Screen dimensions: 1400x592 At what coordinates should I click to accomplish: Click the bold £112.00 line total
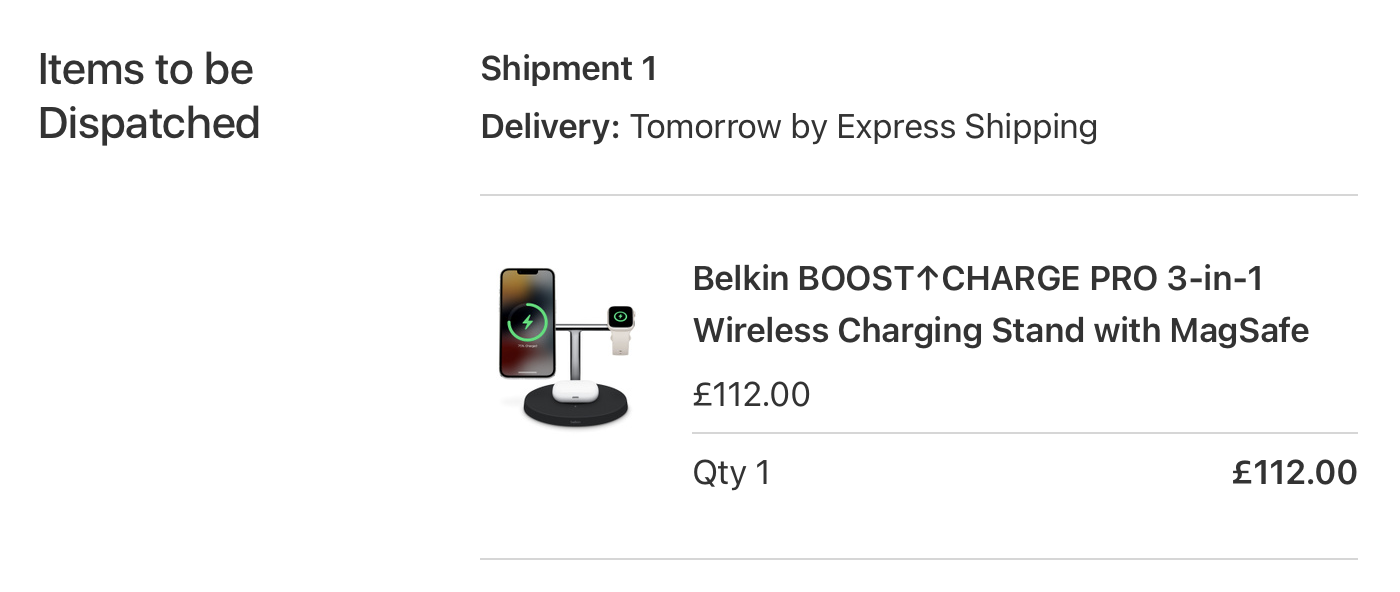tap(1294, 472)
